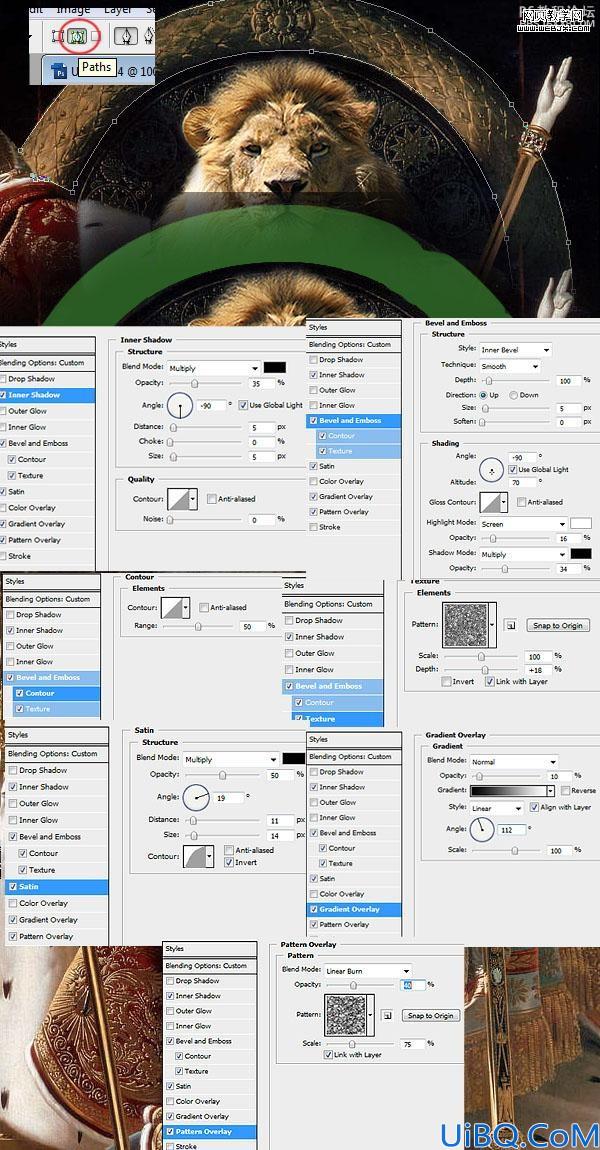Select the Shape layers mode icon
This screenshot has height=1150, width=600.
click(x=58, y=35)
